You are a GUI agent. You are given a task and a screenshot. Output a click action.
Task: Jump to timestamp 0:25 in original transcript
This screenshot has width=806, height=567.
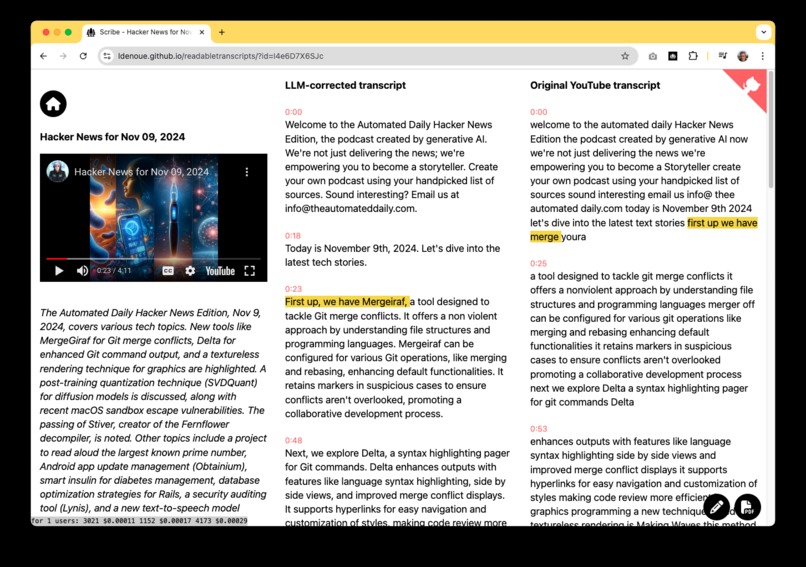(x=539, y=263)
